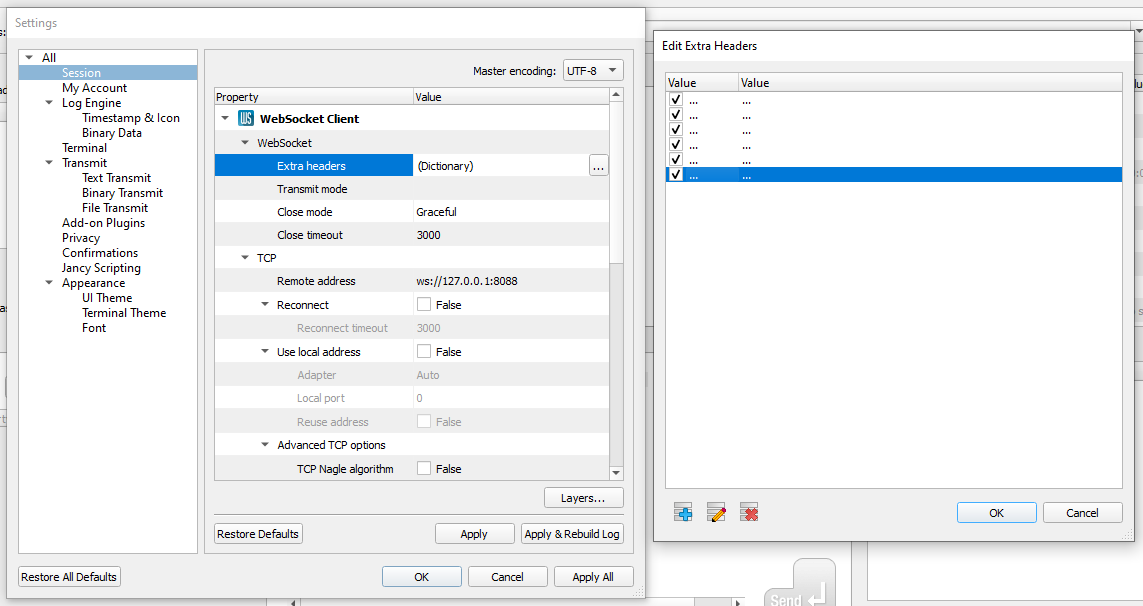Click property grid scrollbar up arrow
Image resolution: width=1143 pixels, height=606 pixels.
(x=616, y=96)
